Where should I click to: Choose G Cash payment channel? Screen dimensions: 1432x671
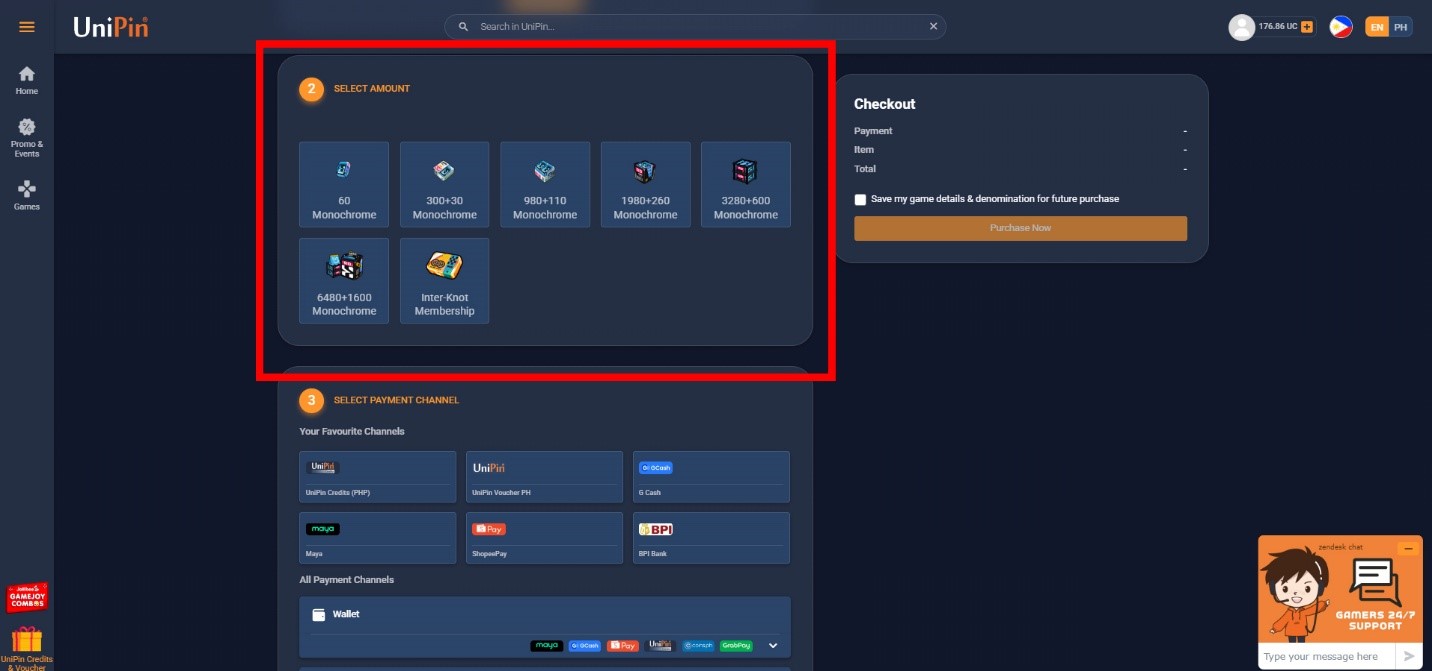point(711,476)
